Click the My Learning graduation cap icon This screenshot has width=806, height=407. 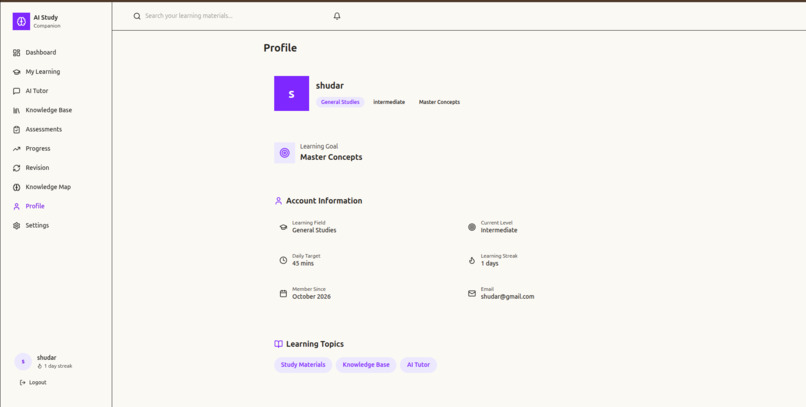pos(16,72)
